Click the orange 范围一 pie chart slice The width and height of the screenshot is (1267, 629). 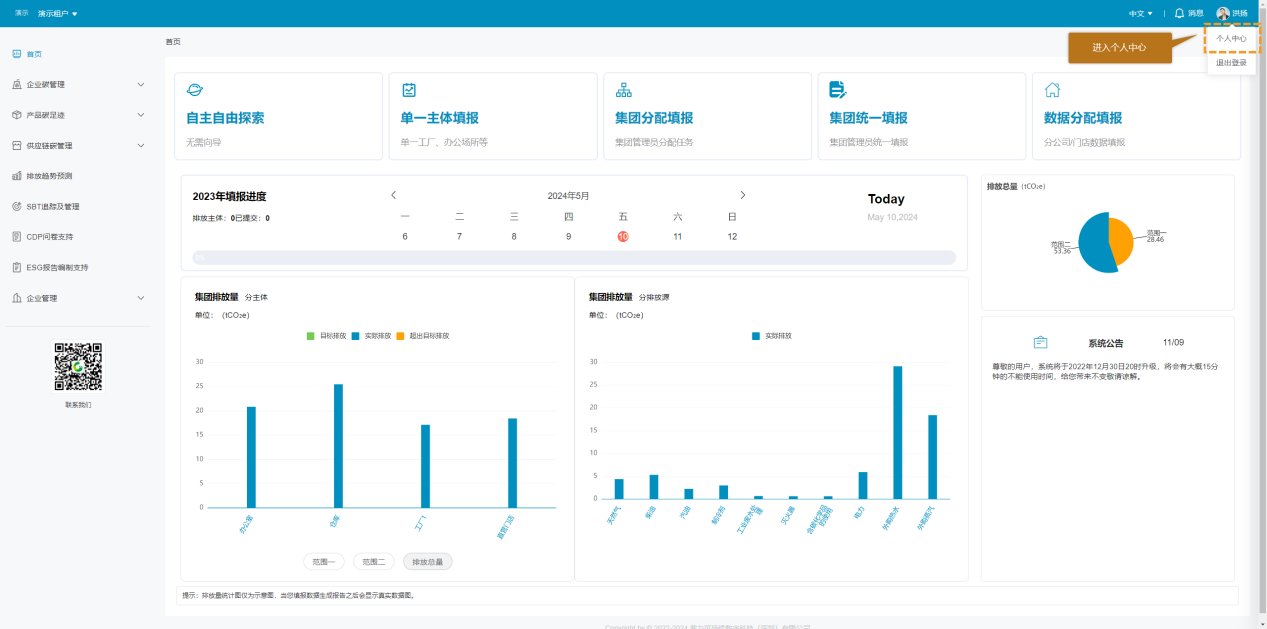pos(1120,238)
